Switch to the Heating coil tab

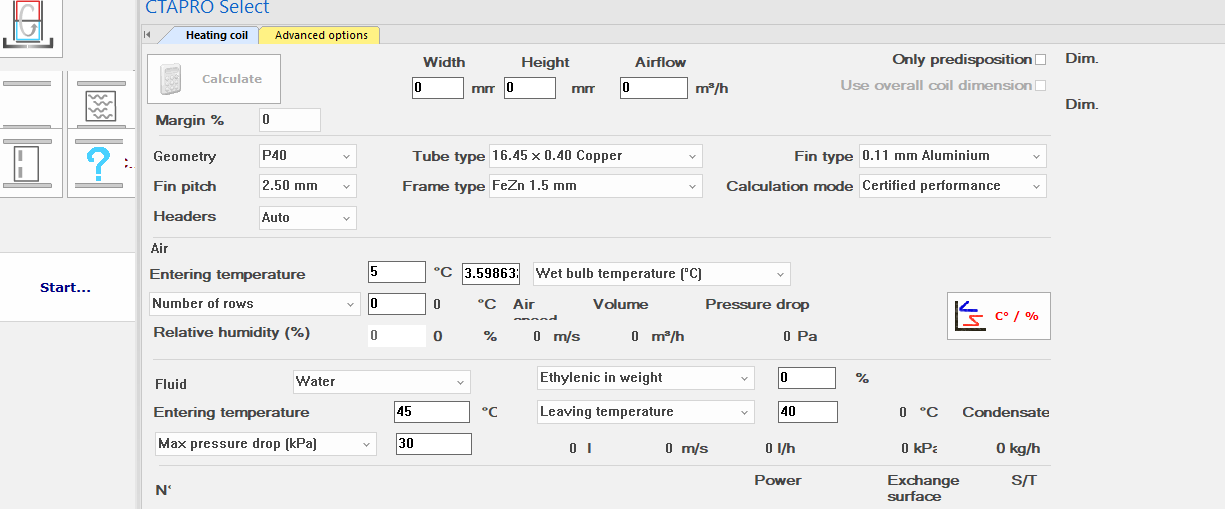point(217,35)
